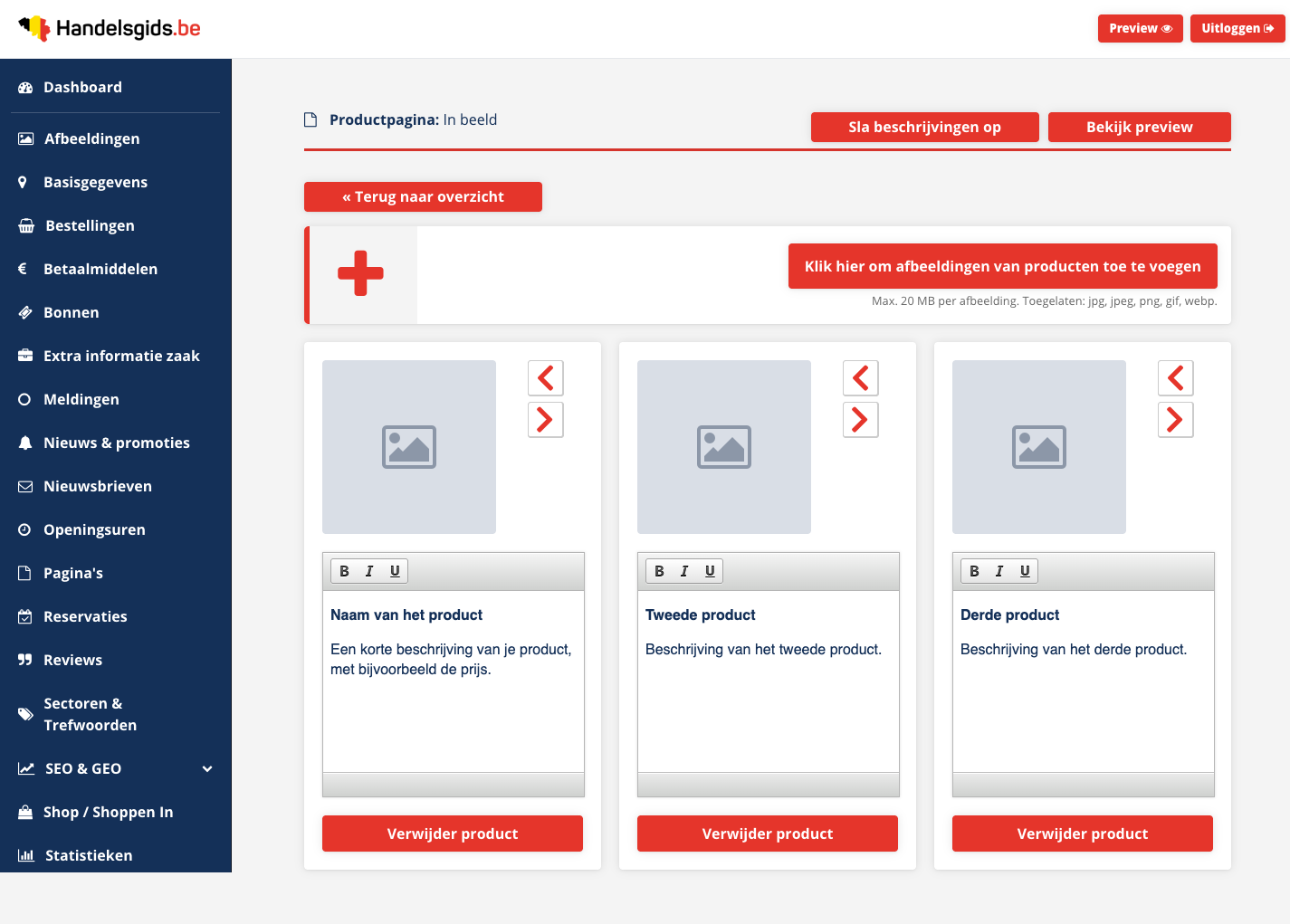
Task: Toggle underline in Tweede product editor
Action: (x=710, y=571)
